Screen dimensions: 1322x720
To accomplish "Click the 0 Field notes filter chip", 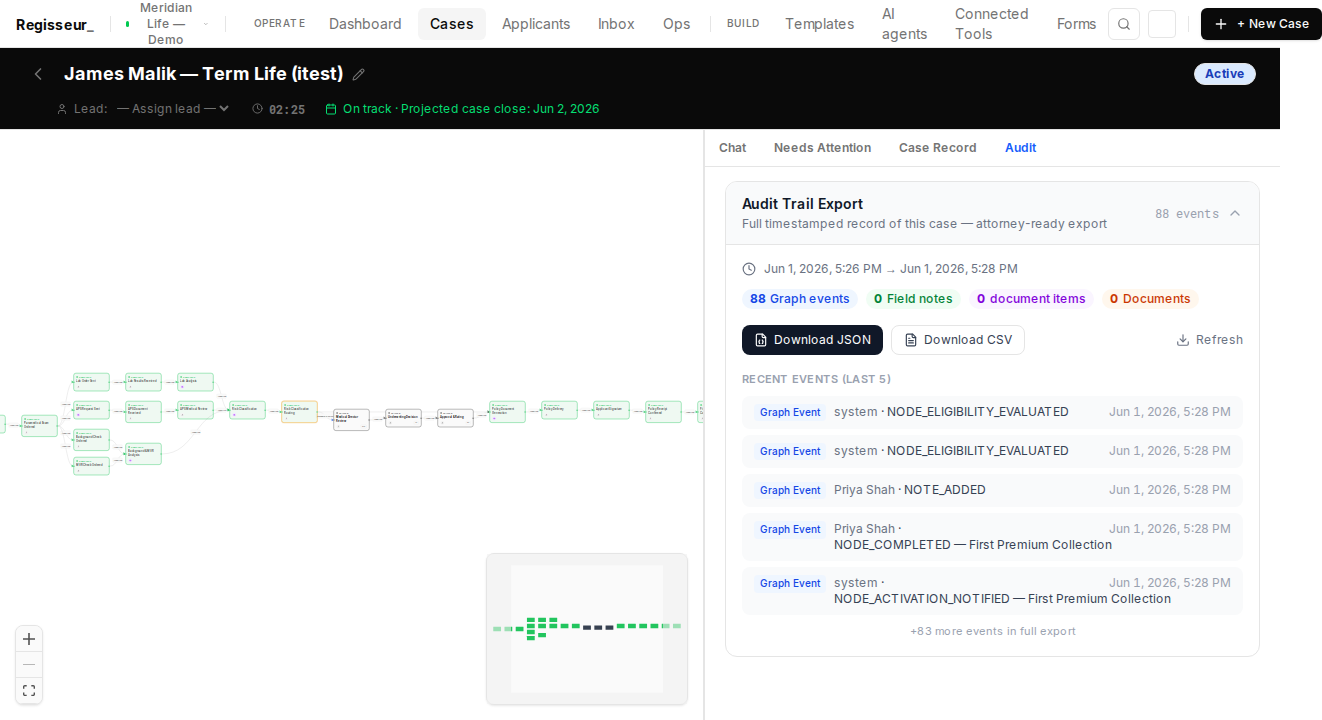I will [913, 299].
